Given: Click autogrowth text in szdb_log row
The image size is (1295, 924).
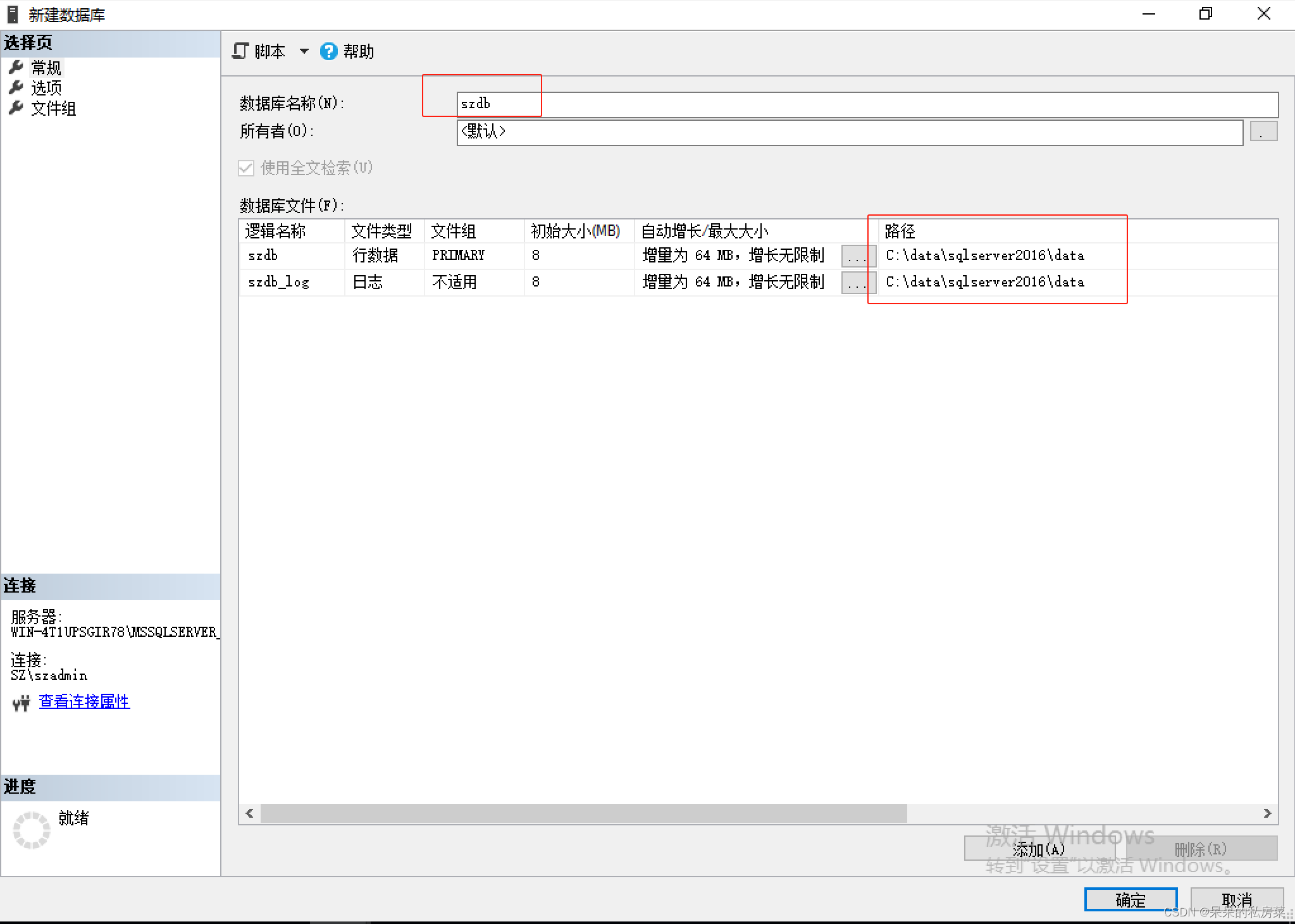Looking at the screenshot, I should [x=733, y=282].
